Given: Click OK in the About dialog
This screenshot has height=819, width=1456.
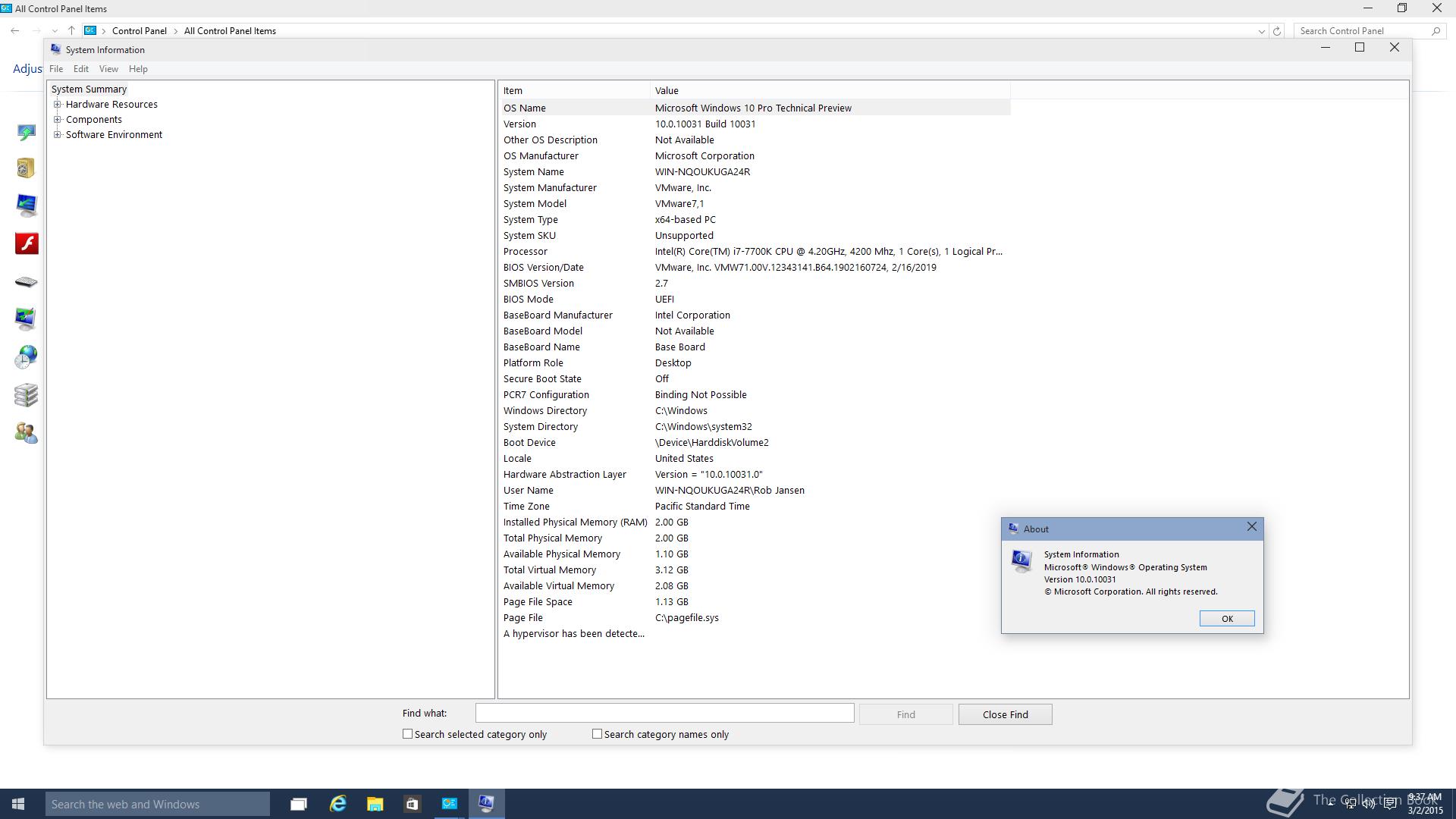Looking at the screenshot, I should (1227, 619).
